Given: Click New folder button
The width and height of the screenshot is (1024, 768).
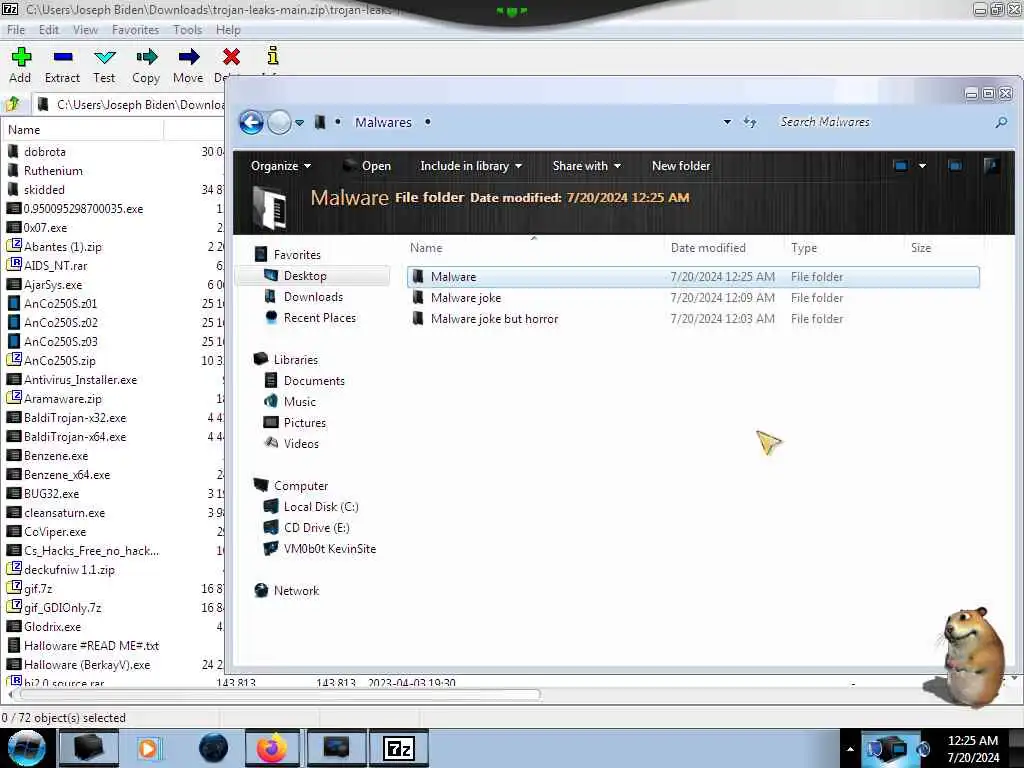Looking at the screenshot, I should [681, 166].
